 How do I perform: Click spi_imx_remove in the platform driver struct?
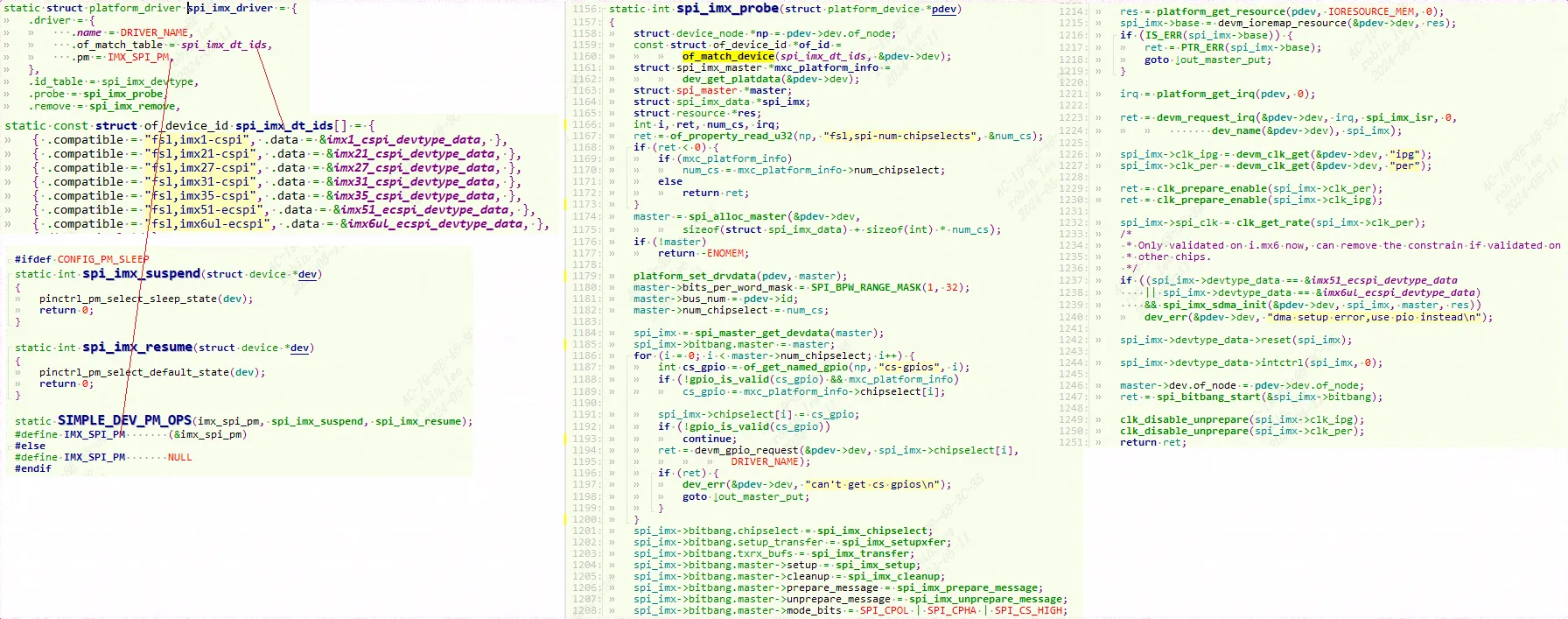coord(133,106)
